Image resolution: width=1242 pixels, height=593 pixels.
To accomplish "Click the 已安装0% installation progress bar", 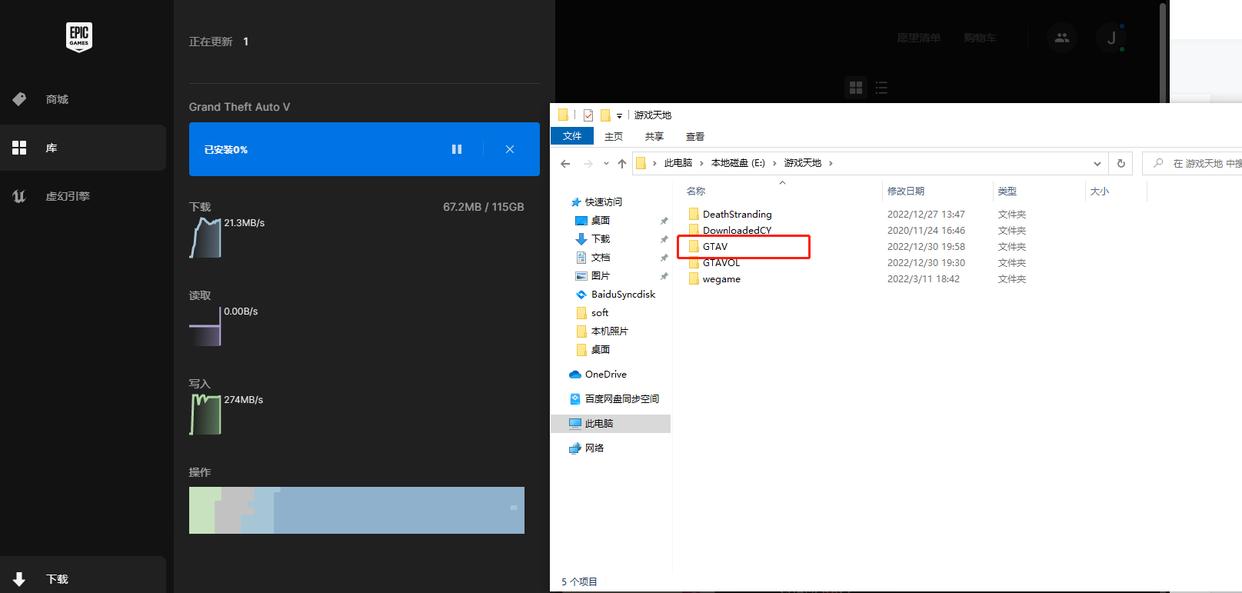I will [x=300, y=148].
